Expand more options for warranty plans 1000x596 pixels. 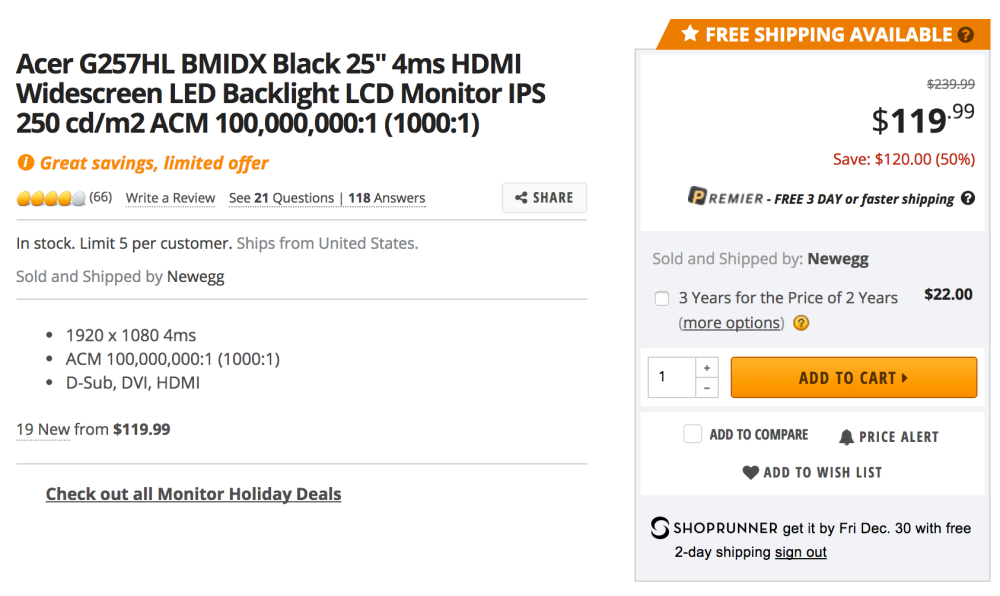point(731,323)
